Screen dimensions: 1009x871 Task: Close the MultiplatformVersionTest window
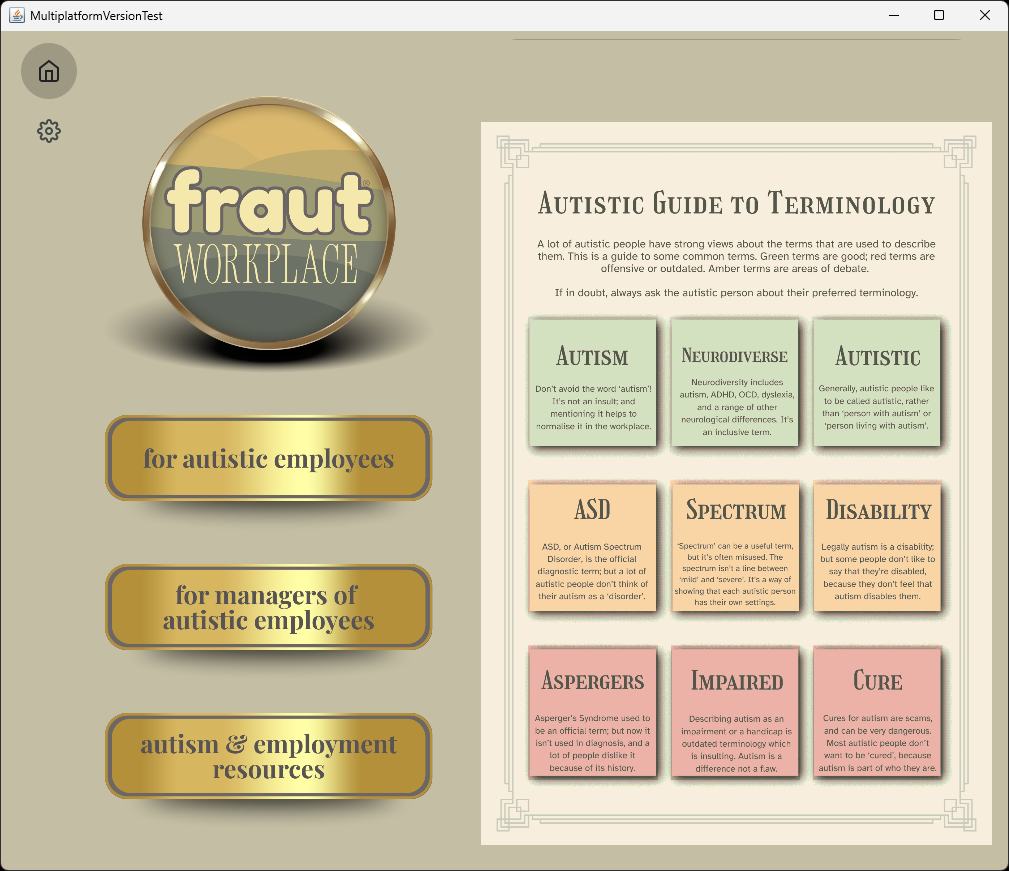(x=985, y=15)
